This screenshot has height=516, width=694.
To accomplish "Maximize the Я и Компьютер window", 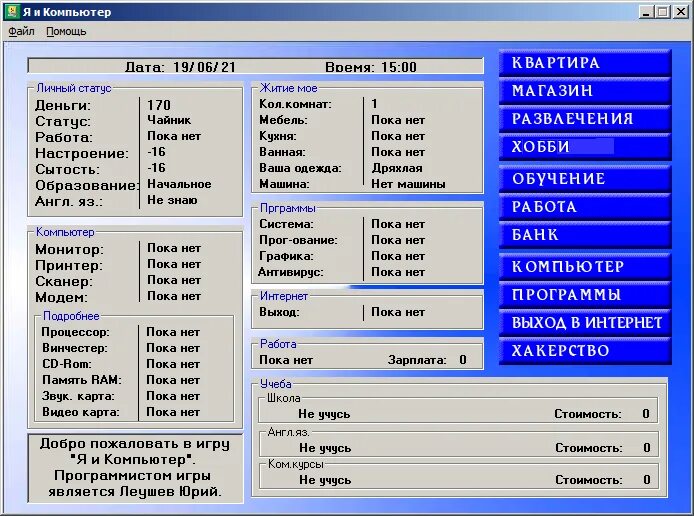I will 663,12.
